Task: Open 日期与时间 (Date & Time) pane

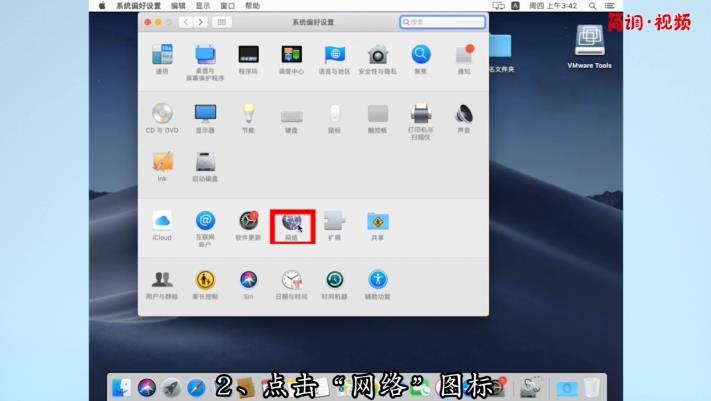Action: click(291, 284)
